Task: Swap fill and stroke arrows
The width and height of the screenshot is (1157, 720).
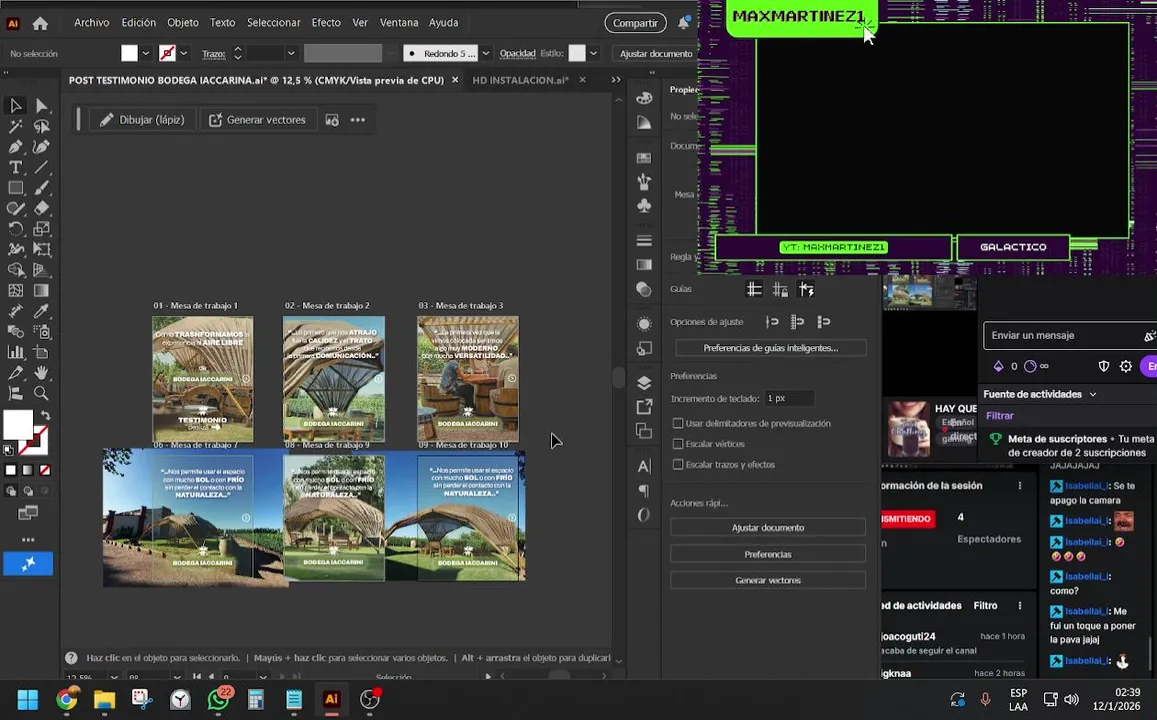Action: tap(45, 416)
